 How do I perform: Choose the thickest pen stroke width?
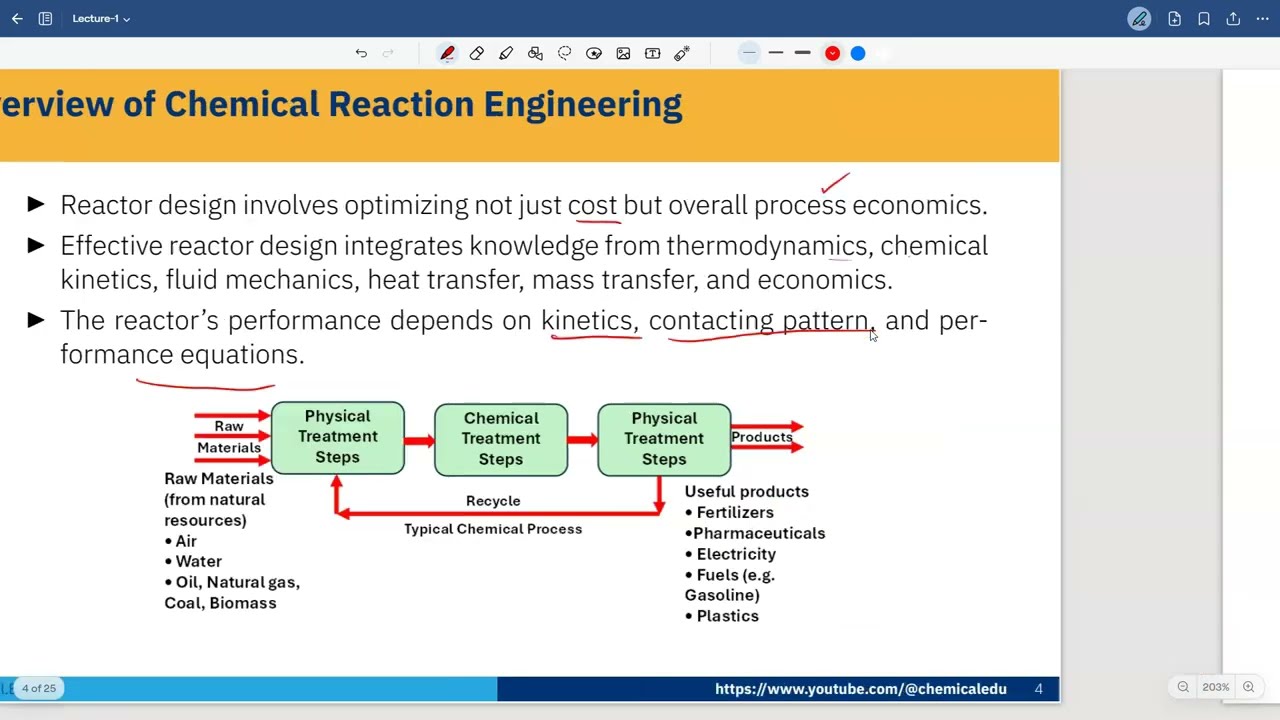point(802,53)
